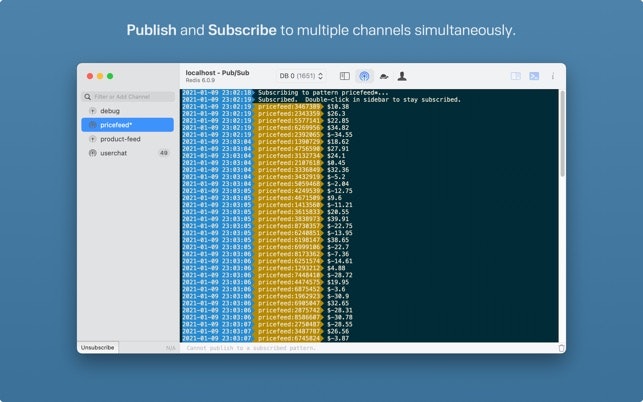This screenshot has height=402, width=643.
Task: Click the pricefeed:6745824 channel tag
Action: coord(289,338)
